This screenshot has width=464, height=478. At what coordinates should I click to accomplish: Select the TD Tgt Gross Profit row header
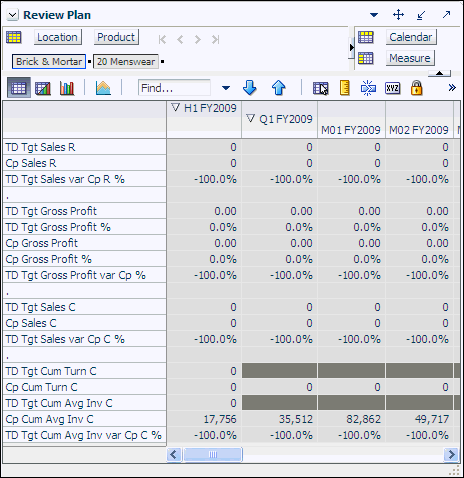[x=85, y=211]
